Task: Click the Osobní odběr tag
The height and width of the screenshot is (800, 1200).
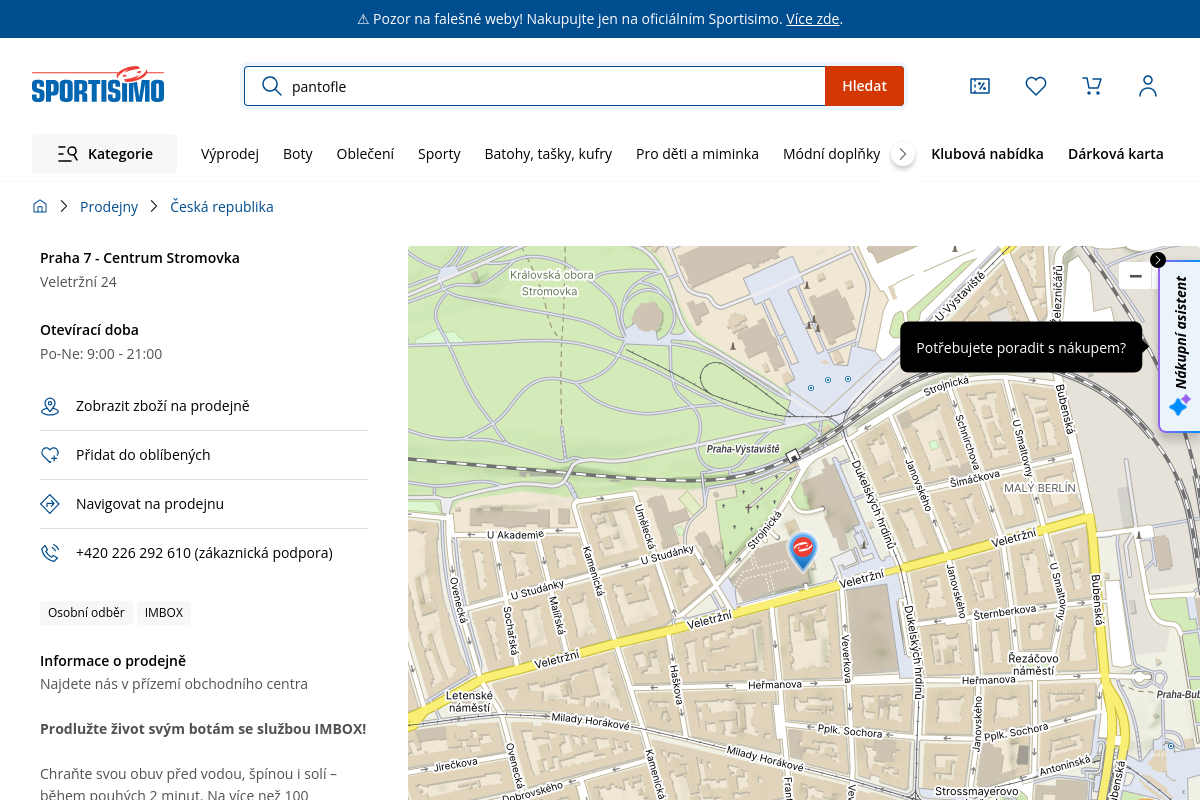Action: [x=86, y=613]
